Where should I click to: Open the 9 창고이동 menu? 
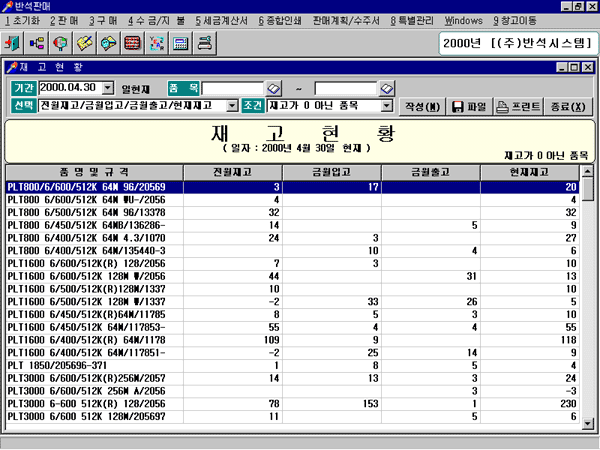(x=515, y=21)
